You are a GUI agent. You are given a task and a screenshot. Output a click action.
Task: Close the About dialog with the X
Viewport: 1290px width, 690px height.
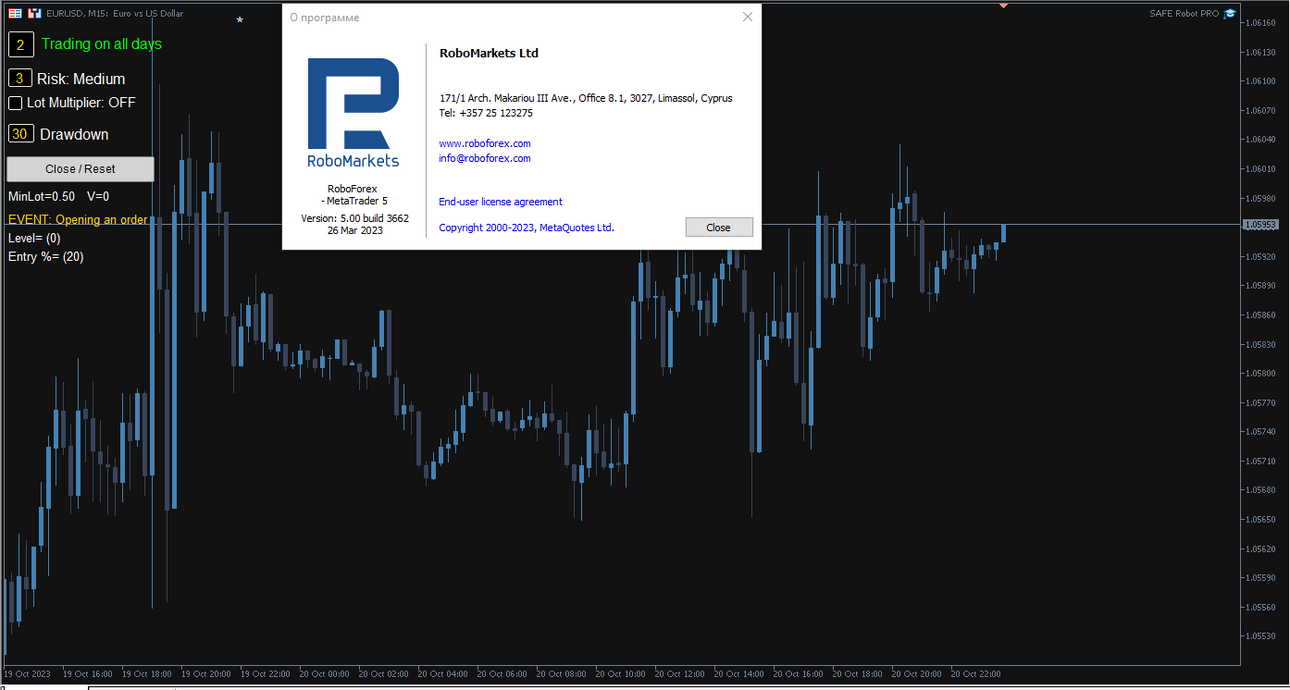(x=747, y=17)
